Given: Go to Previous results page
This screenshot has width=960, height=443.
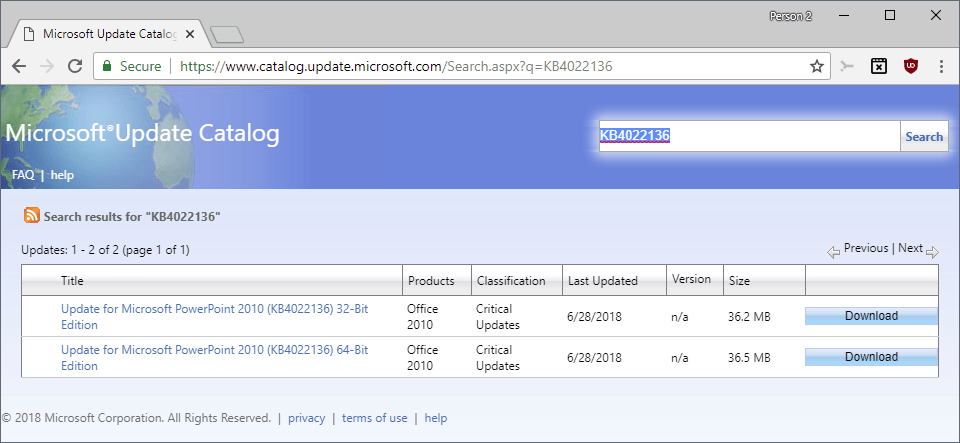Looking at the screenshot, I should click(866, 248).
